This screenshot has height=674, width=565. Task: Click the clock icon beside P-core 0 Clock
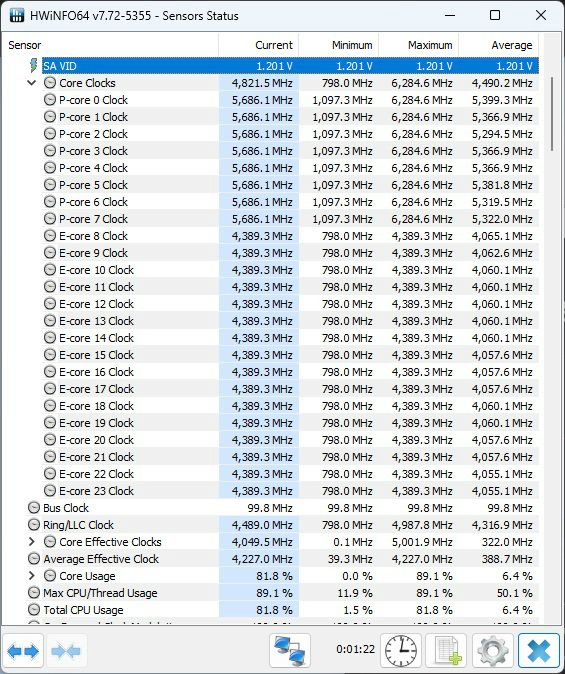(50, 100)
